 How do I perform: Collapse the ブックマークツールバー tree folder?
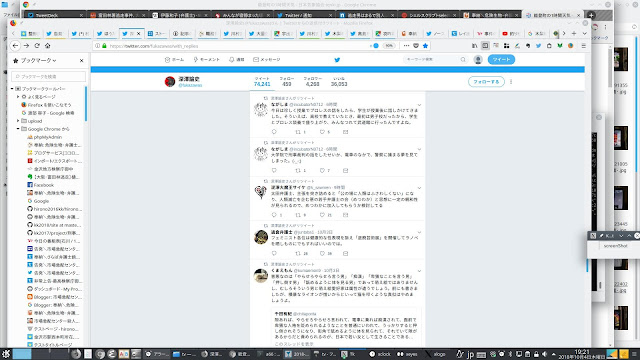(12, 89)
